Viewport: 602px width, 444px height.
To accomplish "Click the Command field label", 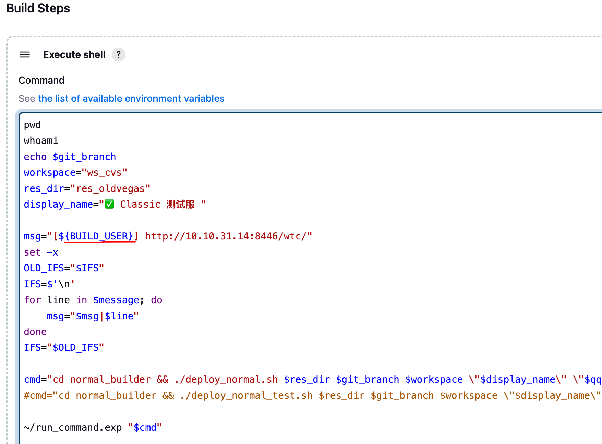I will pyautogui.click(x=41, y=80).
